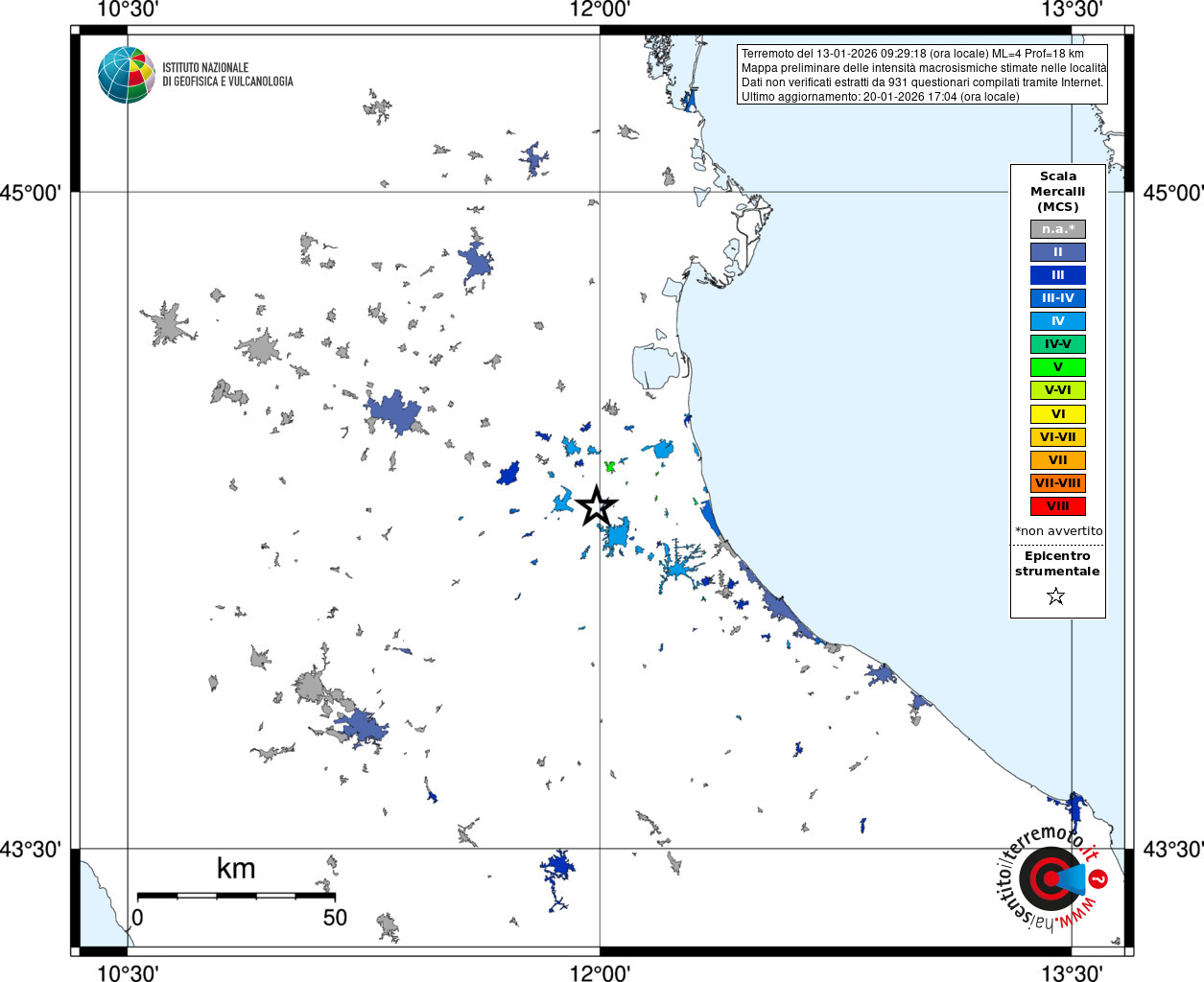Image resolution: width=1204 pixels, height=982 pixels.
Task: Select the IV-V green legend swatch
Action: pos(1058,344)
